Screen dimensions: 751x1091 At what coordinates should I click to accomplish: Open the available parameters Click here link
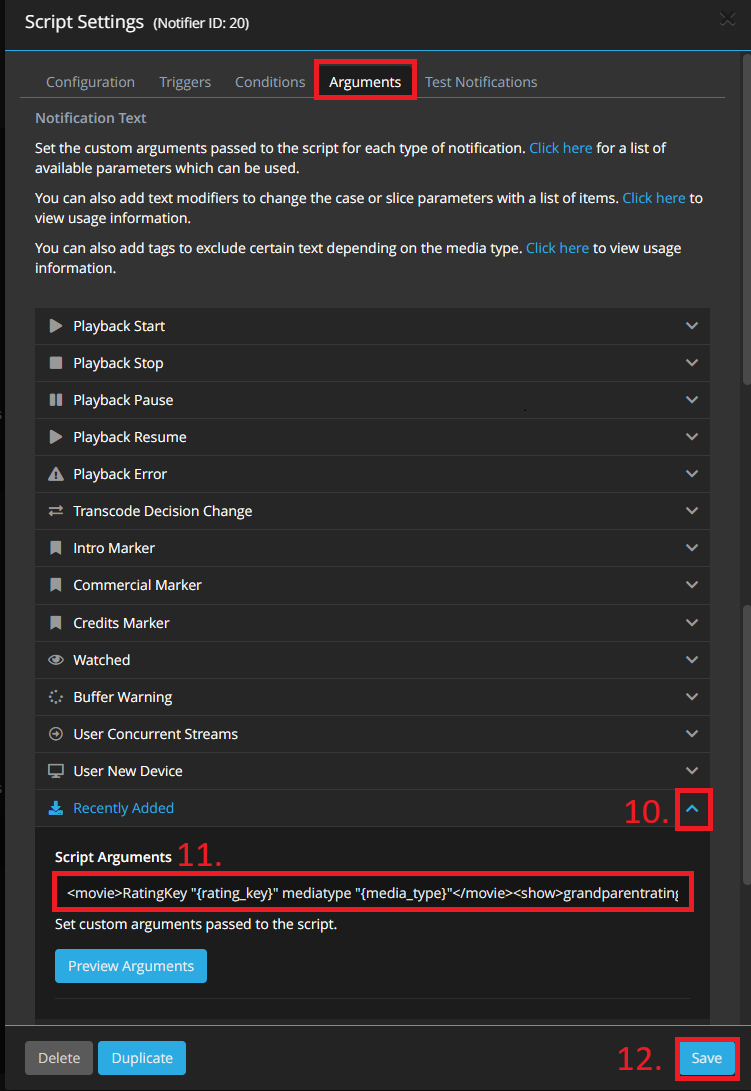click(560, 147)
